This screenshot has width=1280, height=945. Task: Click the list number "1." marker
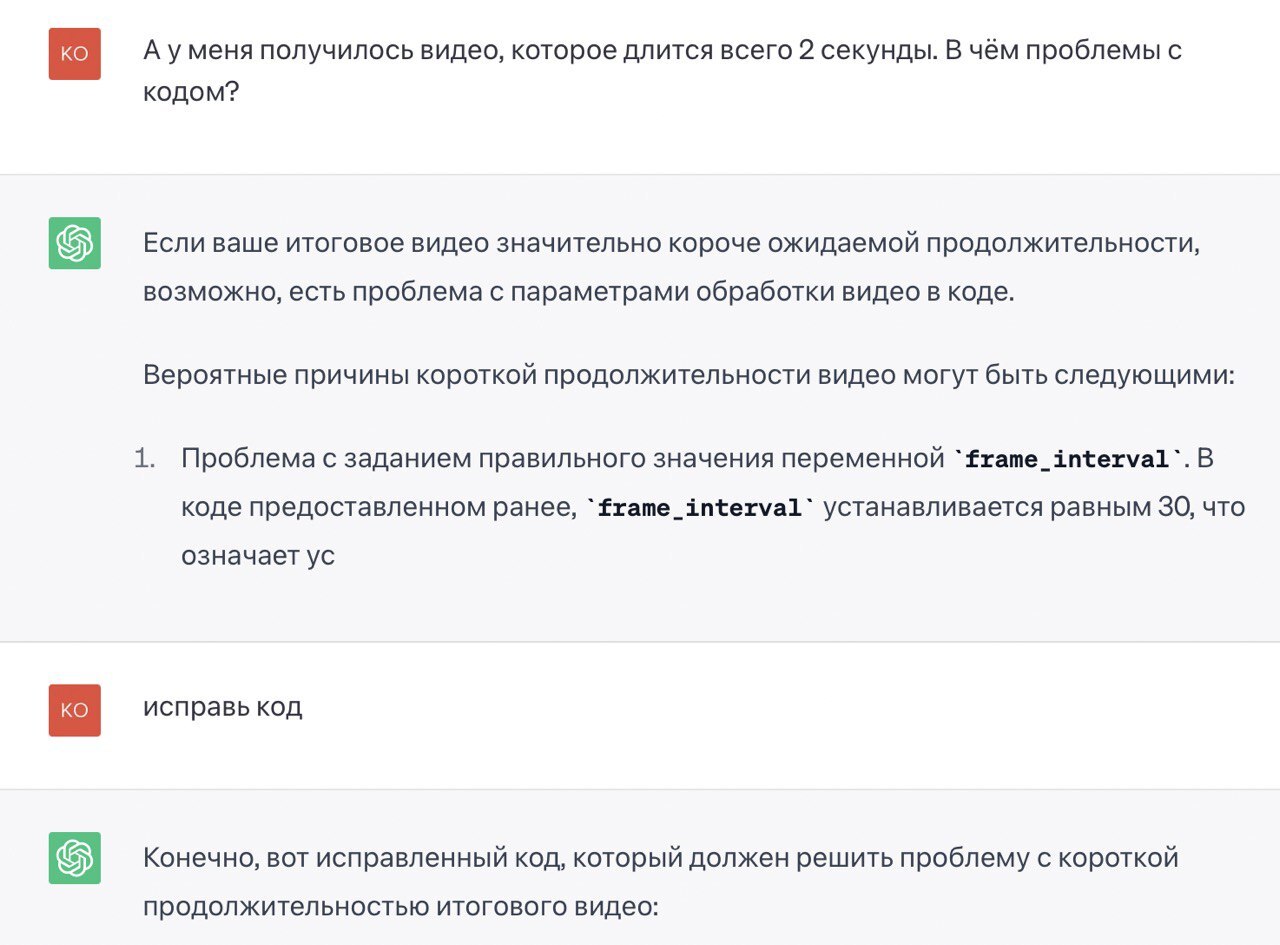coord(146,460)
